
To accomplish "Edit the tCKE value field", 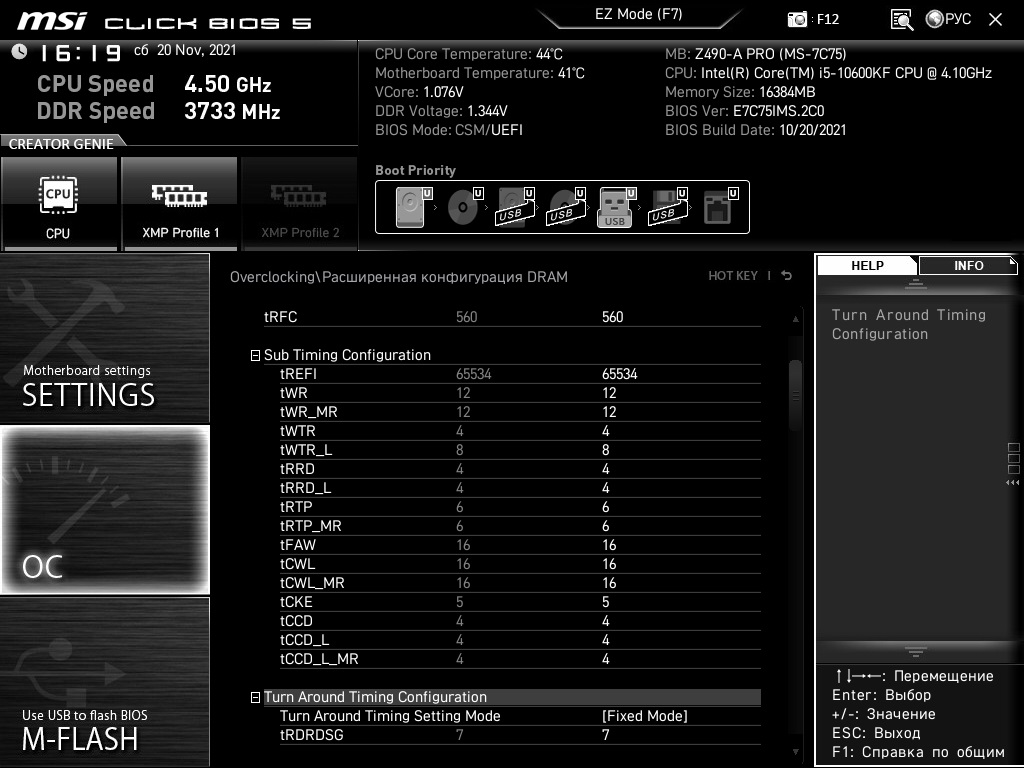I will click(606, 601).
